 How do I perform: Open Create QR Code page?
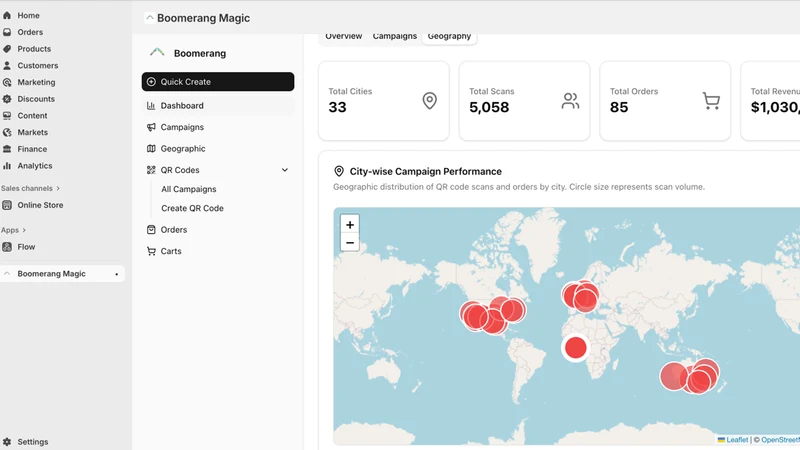(x=192, y=208)
